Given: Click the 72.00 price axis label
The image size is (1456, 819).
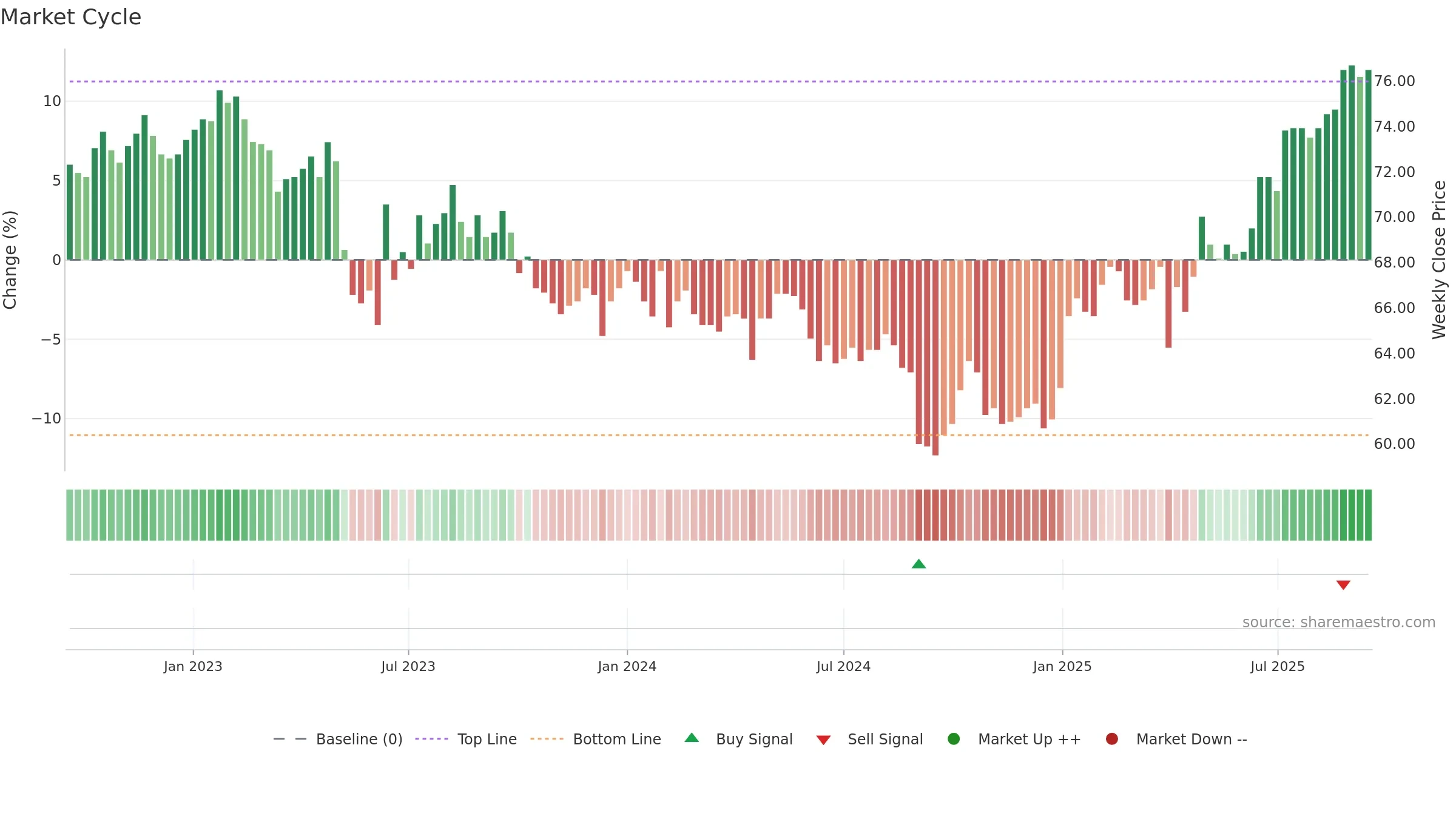Looking at the screenshot, I should tap(1395, 172).
